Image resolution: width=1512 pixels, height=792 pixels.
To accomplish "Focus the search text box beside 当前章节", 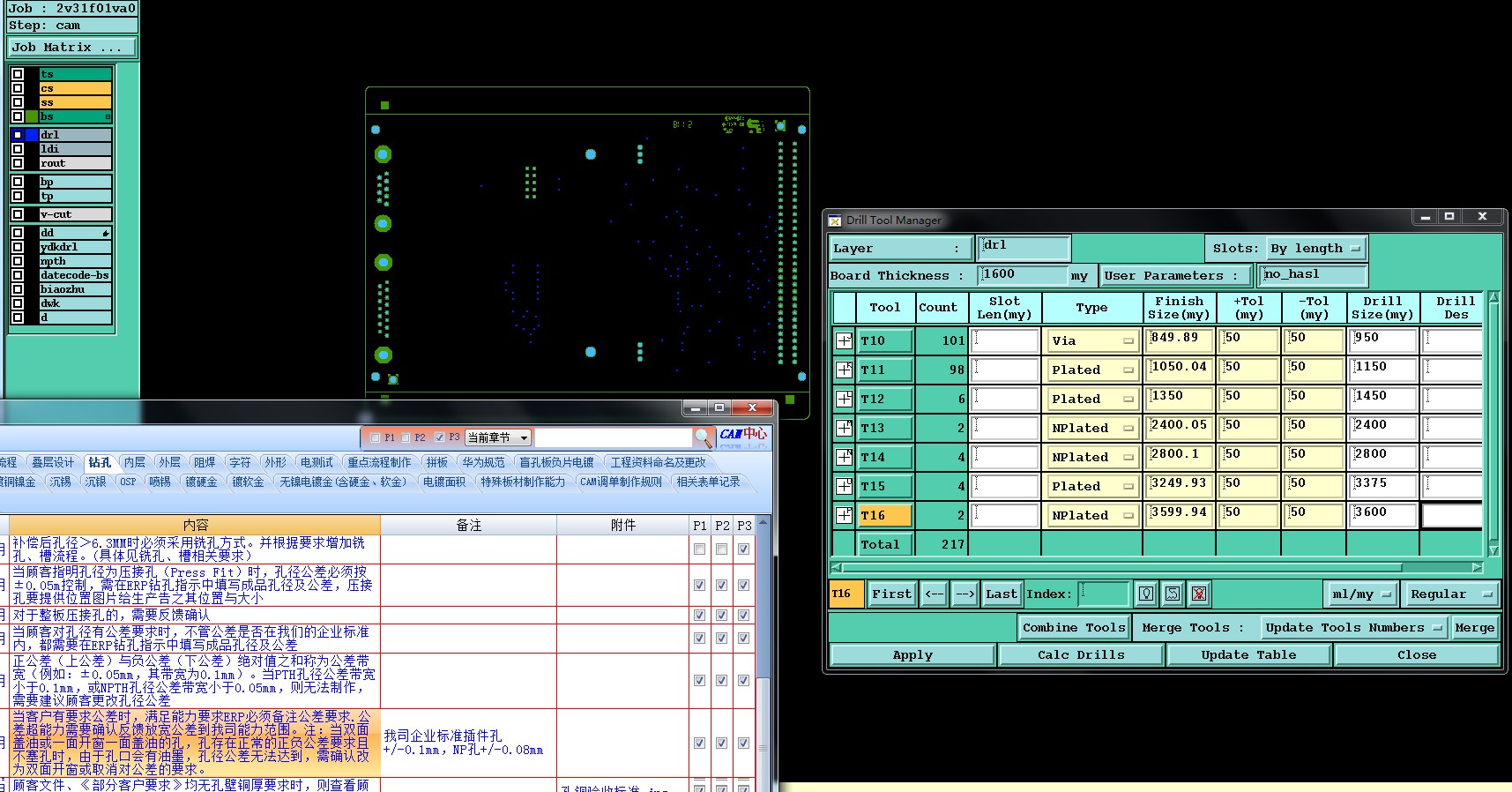I will point(613,437).
